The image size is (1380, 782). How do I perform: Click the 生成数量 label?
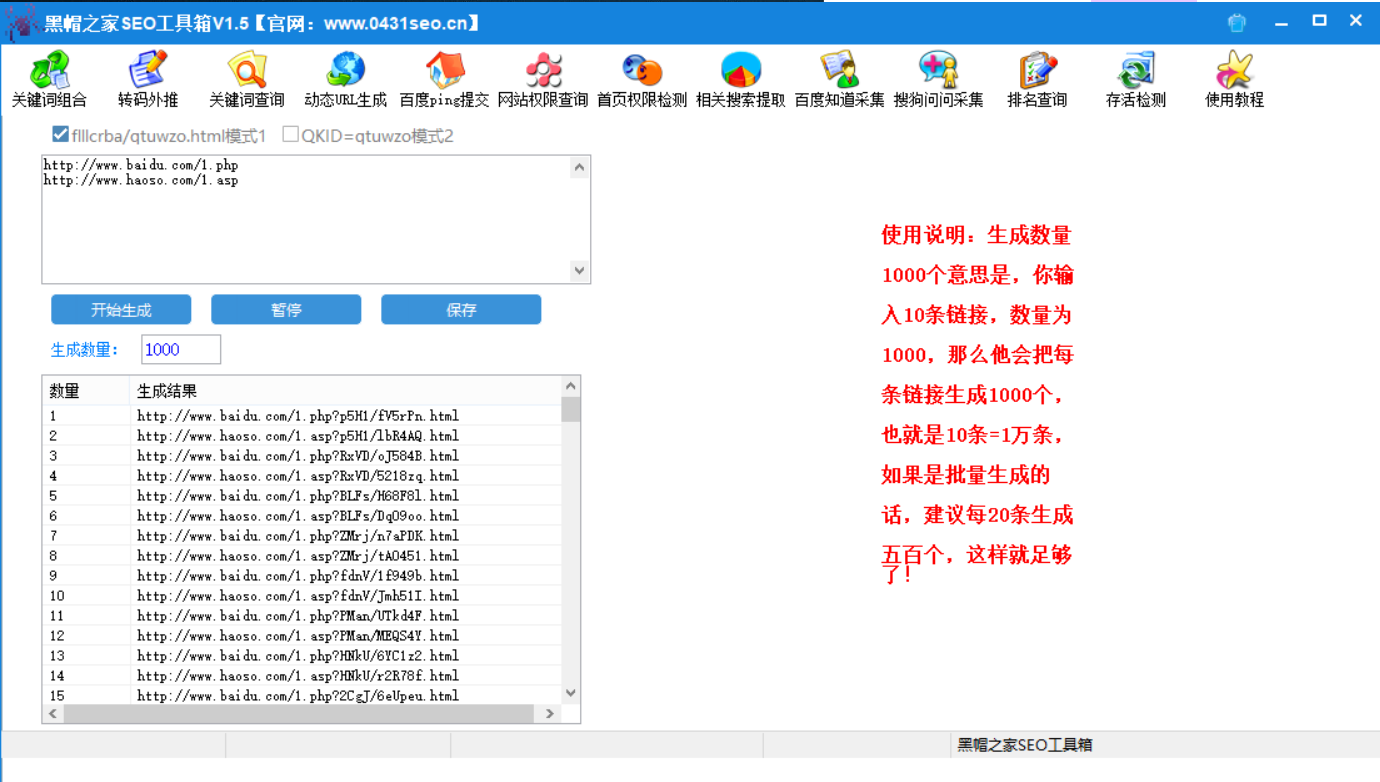coord(85,350)
